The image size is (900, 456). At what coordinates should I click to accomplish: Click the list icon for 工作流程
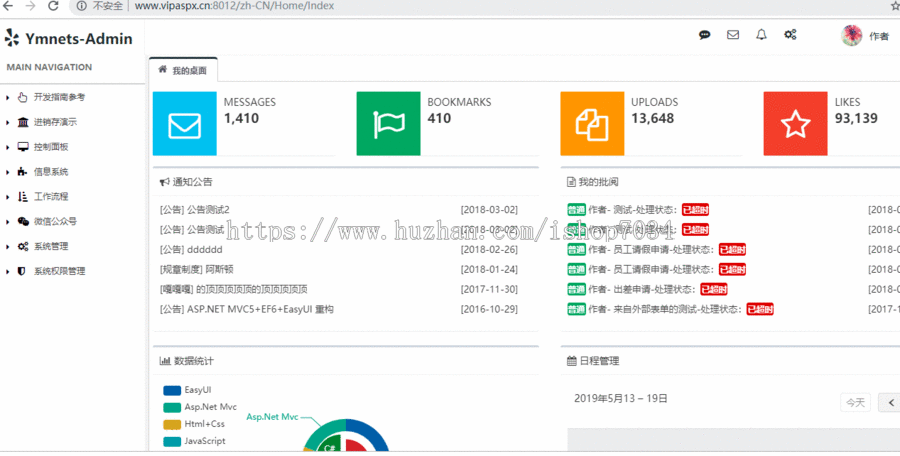(x=22, y=196)
